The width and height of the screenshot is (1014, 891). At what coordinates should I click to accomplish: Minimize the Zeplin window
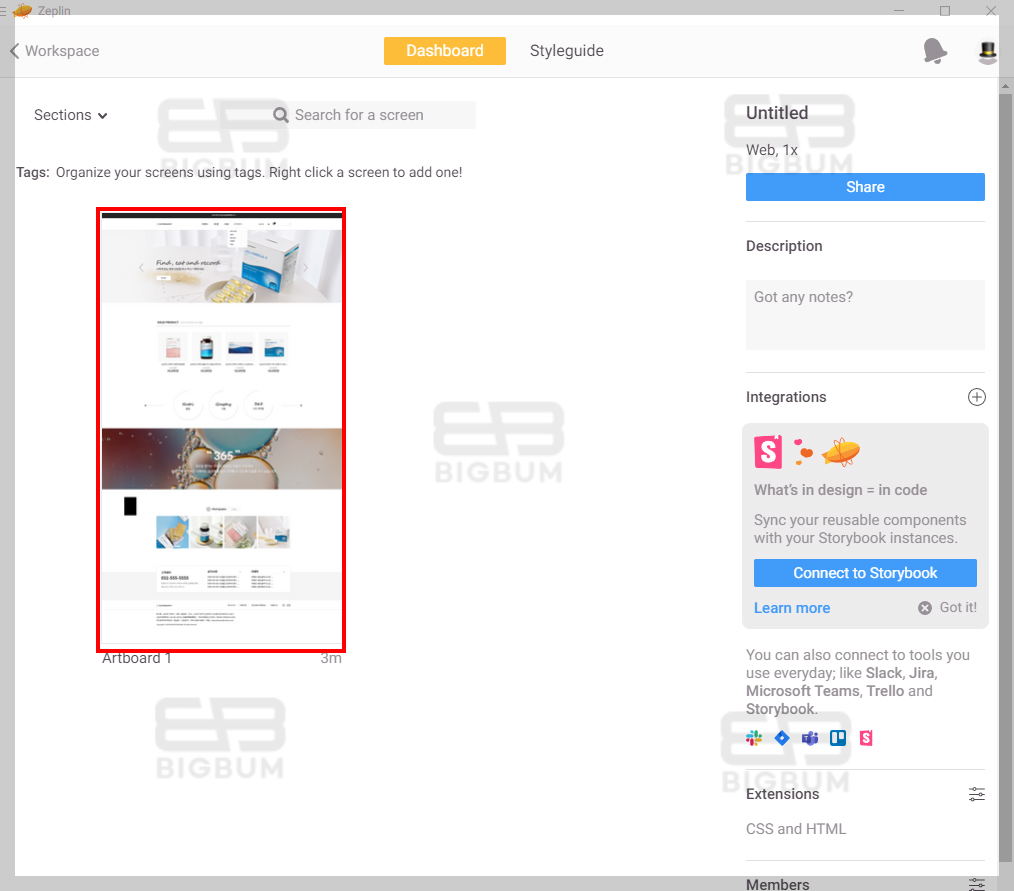[899, 11]
